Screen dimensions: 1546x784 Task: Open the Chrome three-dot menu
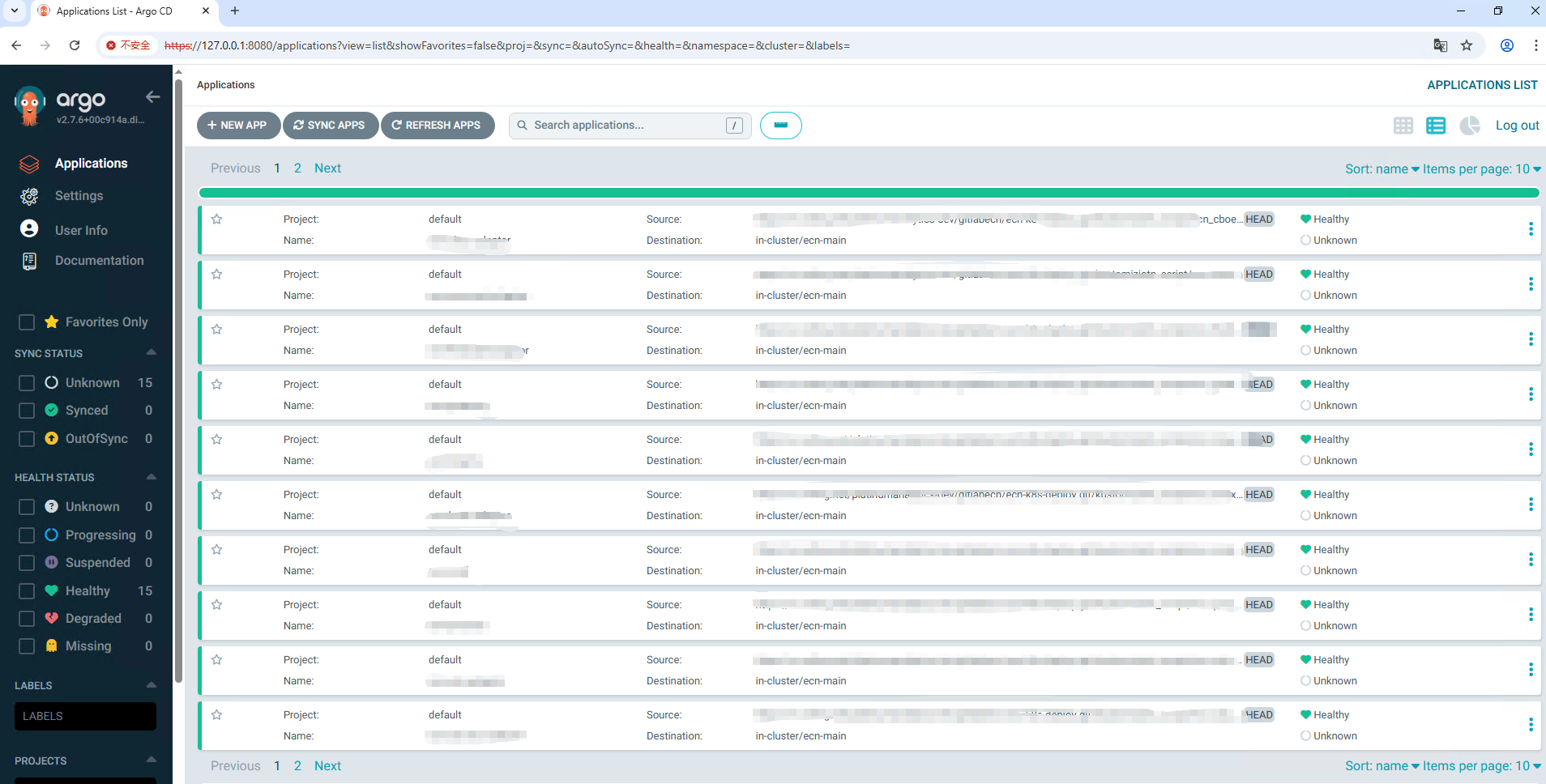(x=1535, y=45)
